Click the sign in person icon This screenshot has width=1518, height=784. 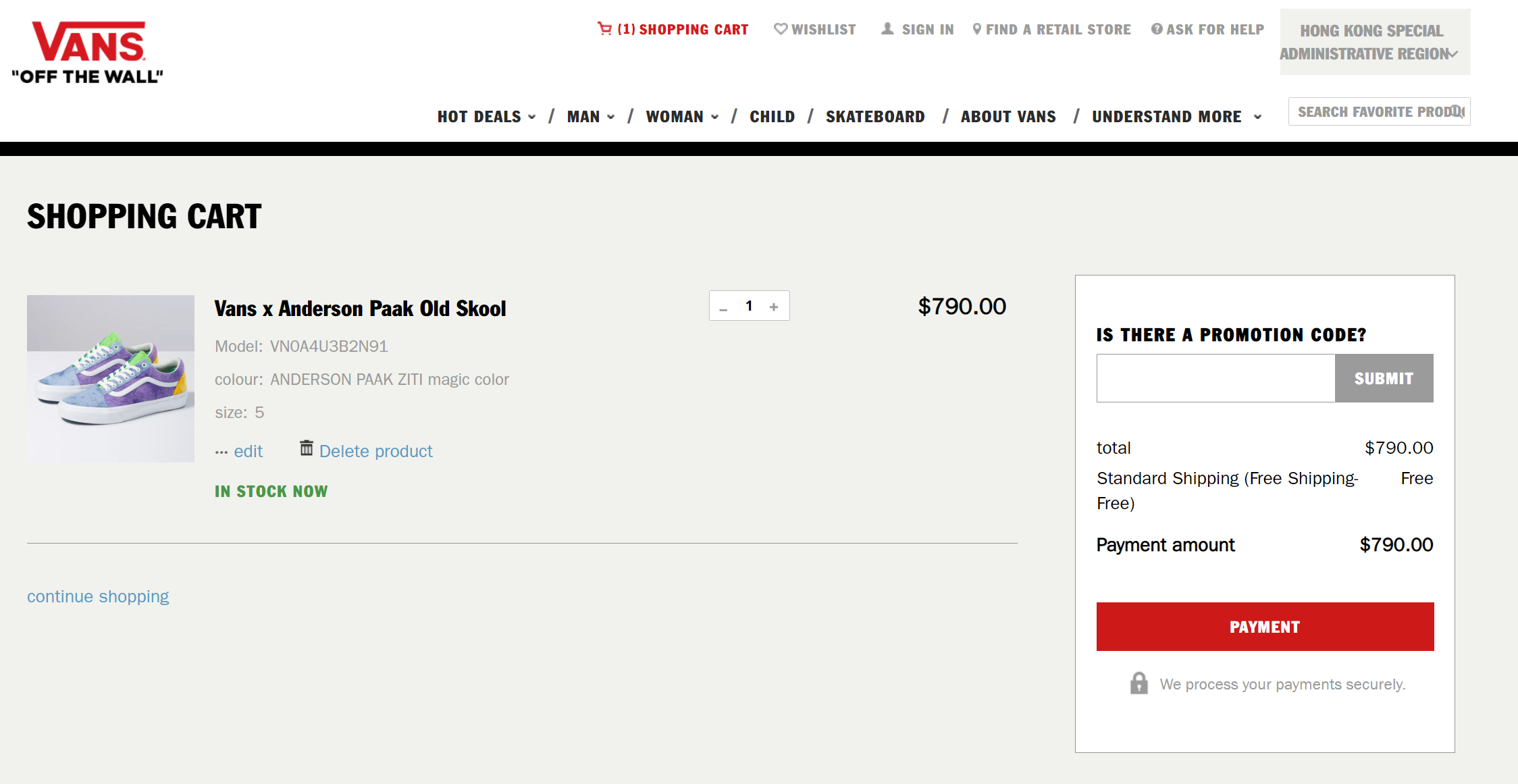[887, 28]
